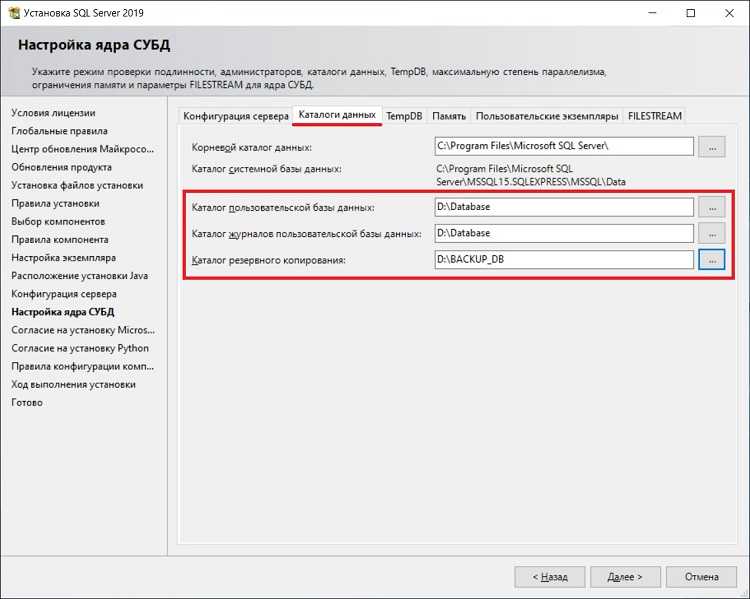Screen dimensions: 750x599
Task: Browse for the user database log directory
Action: pos(711,233)
